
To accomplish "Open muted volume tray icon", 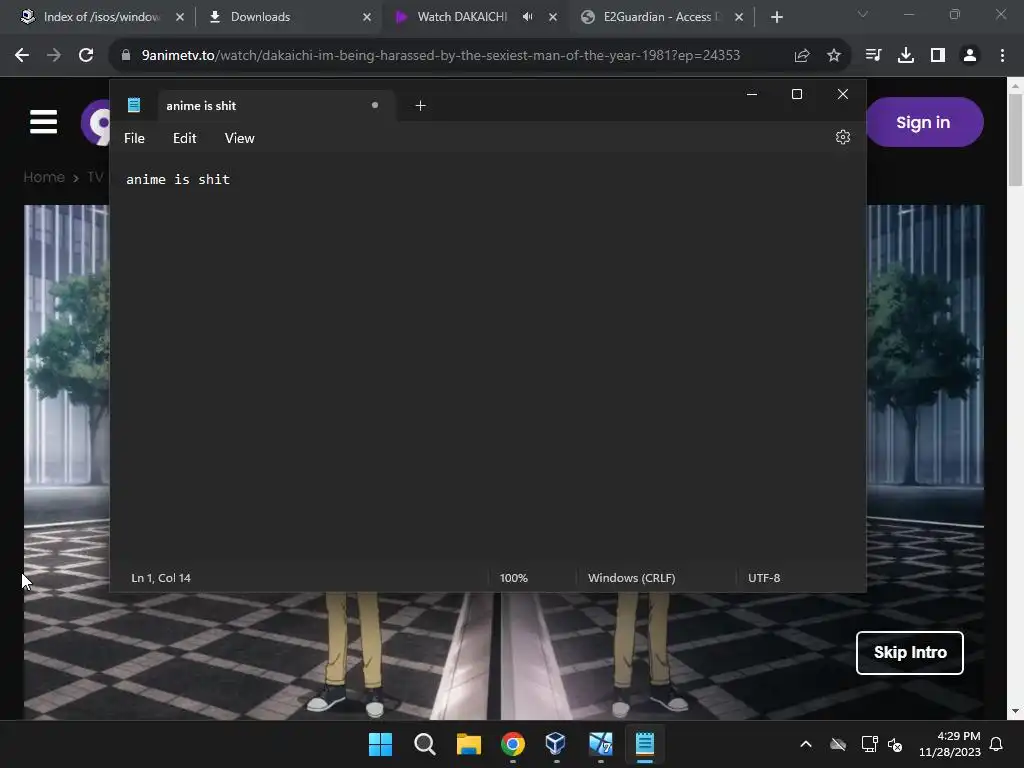I will (x=895, y=744).
